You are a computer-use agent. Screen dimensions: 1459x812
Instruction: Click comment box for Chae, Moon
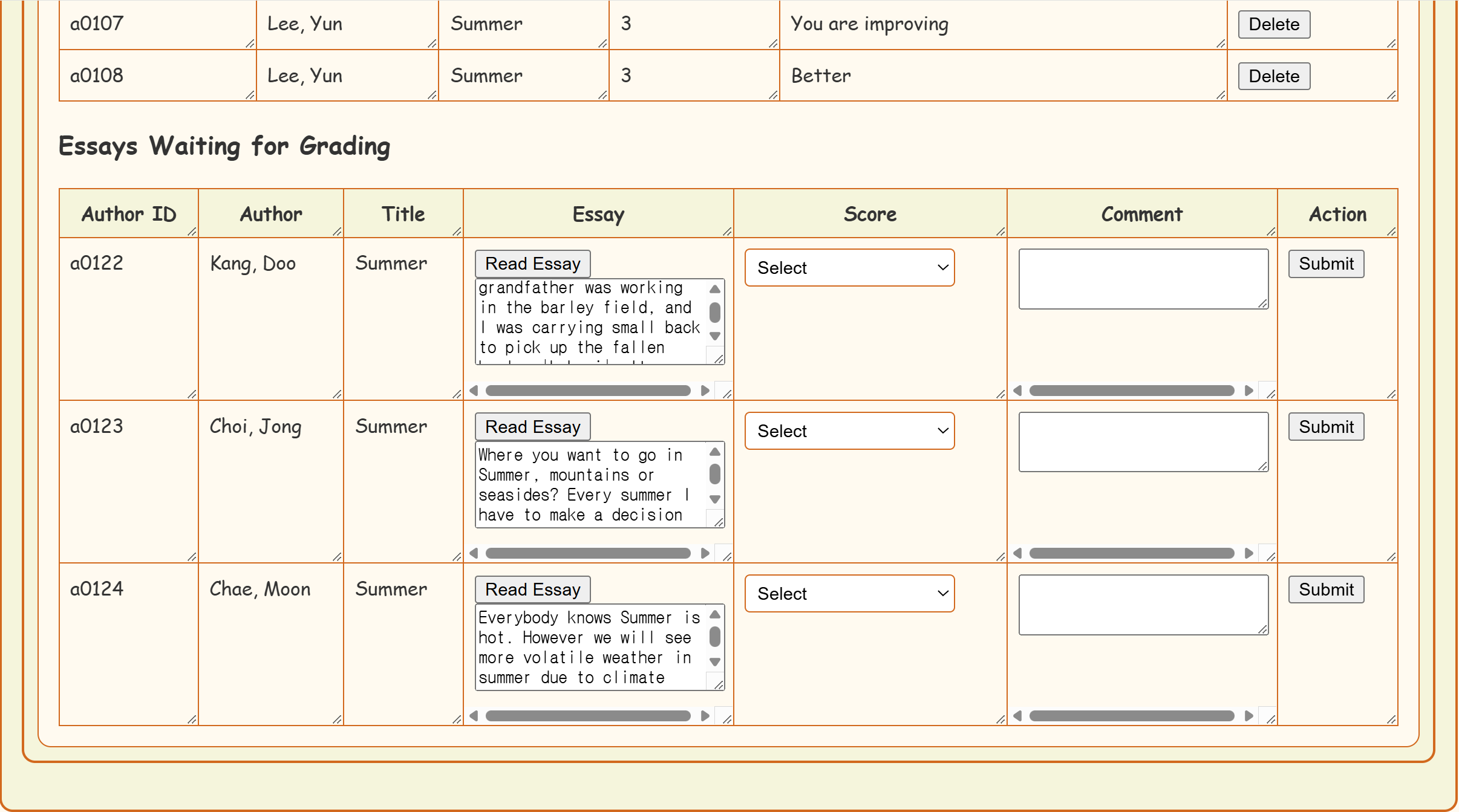[1143, 605]
